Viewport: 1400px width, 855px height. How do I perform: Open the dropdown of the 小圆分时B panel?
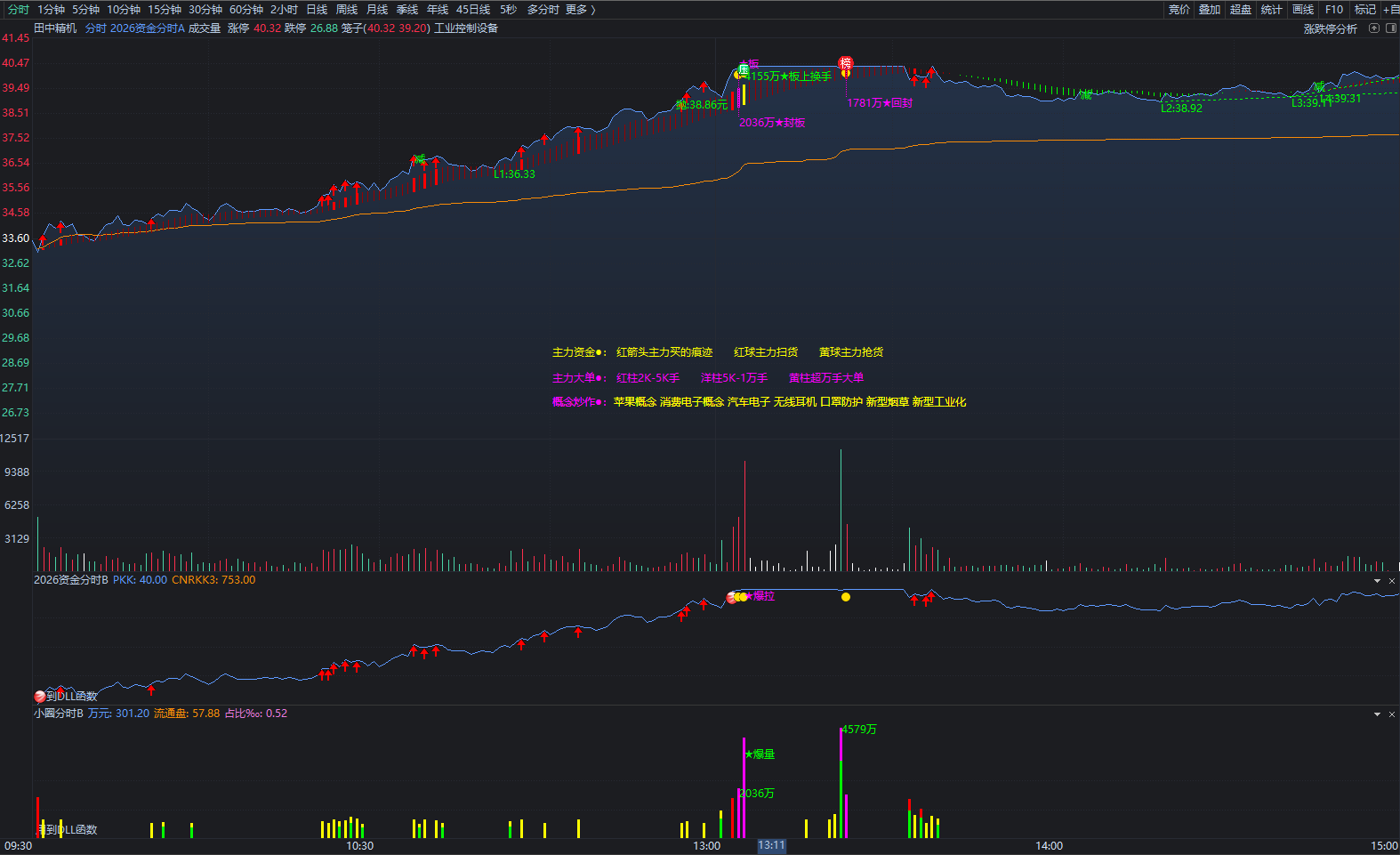point(1377,714)
